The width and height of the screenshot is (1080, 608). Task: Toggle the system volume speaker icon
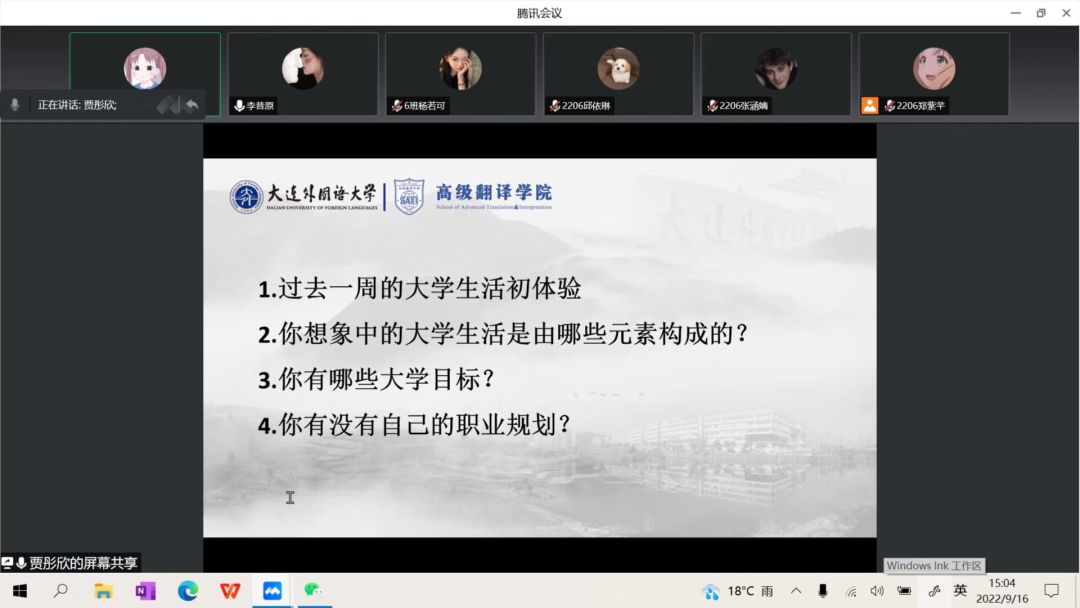877,591
